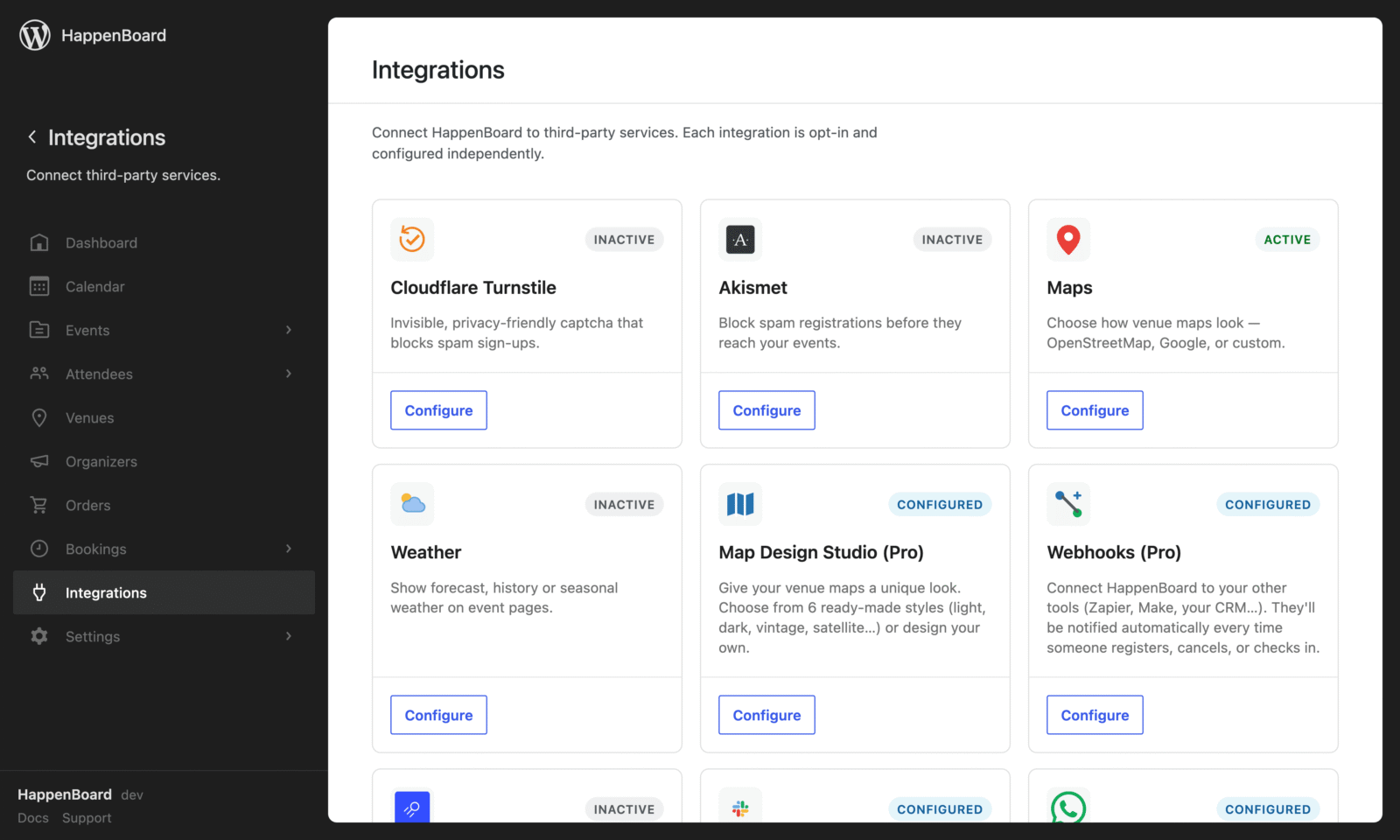Screen dimensions: 1400x840
Task: Open Dashboard in the sidebar
Action: pyautogui.click(x=164, y=242)
